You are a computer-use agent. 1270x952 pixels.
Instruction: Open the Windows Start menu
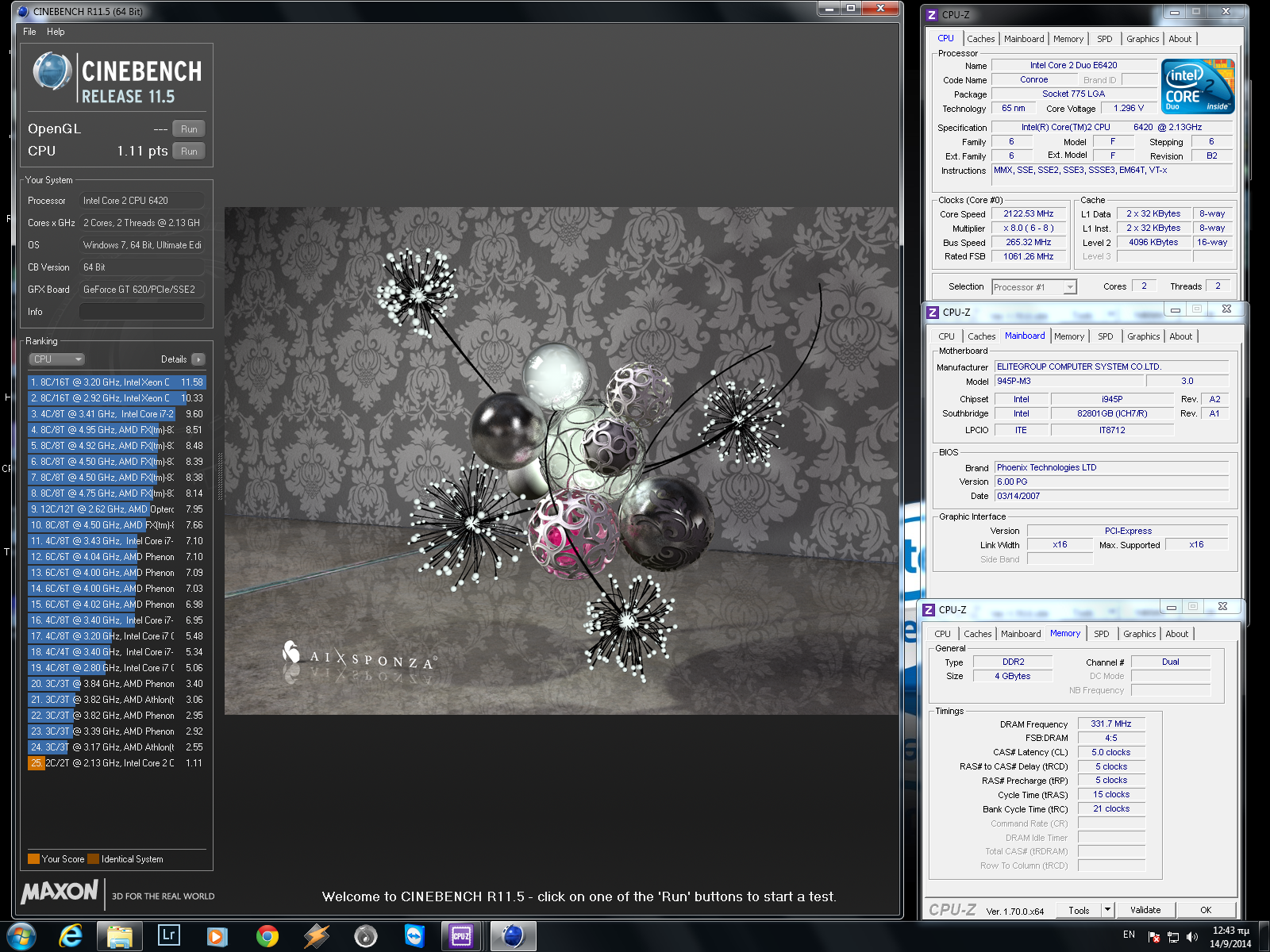pyautogui.click(x=21, y=936)
